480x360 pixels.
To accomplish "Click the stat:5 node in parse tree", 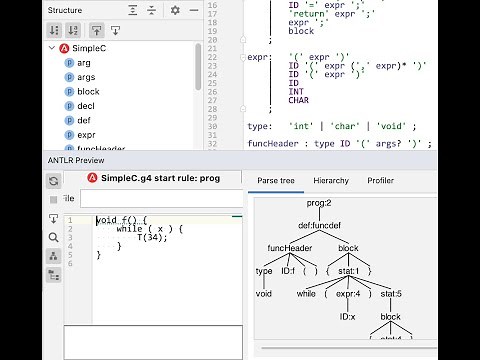I will [x=391, y=294].
